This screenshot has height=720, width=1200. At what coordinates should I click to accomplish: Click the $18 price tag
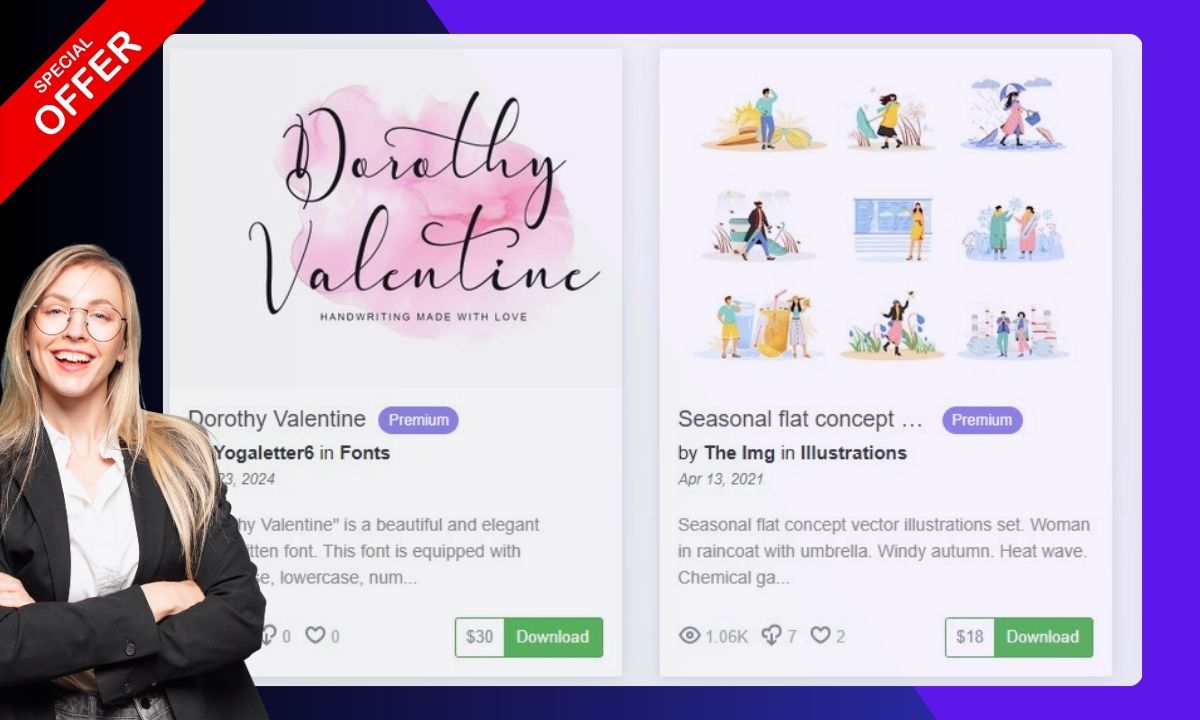coord(970,637)
